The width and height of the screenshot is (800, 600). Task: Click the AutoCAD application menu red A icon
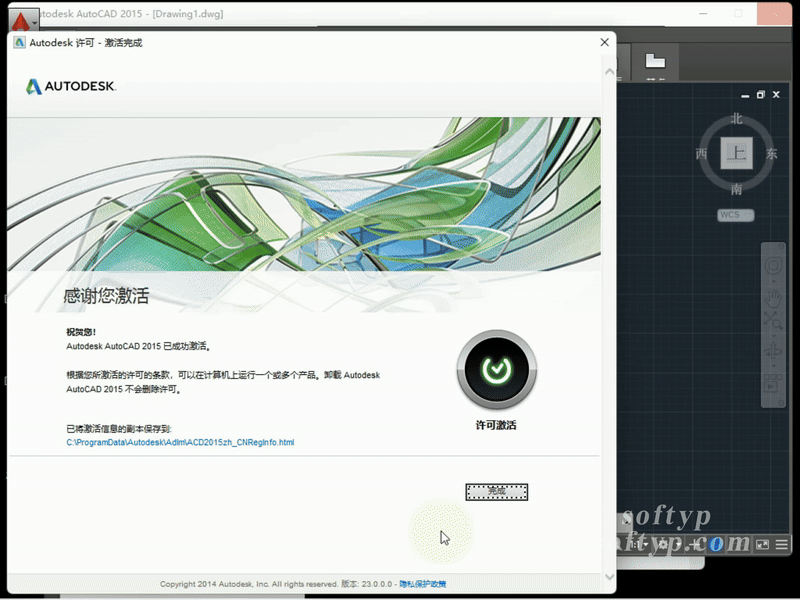click(22, 21)
